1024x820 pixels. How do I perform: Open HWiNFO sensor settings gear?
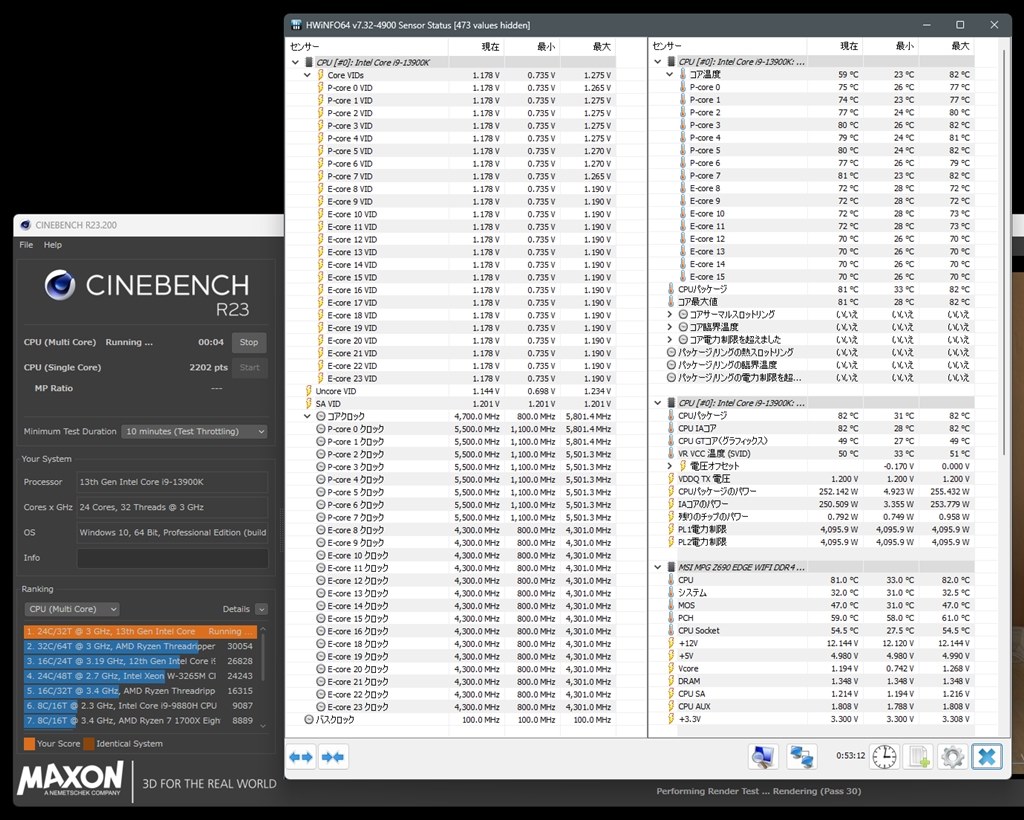[952, 757]
